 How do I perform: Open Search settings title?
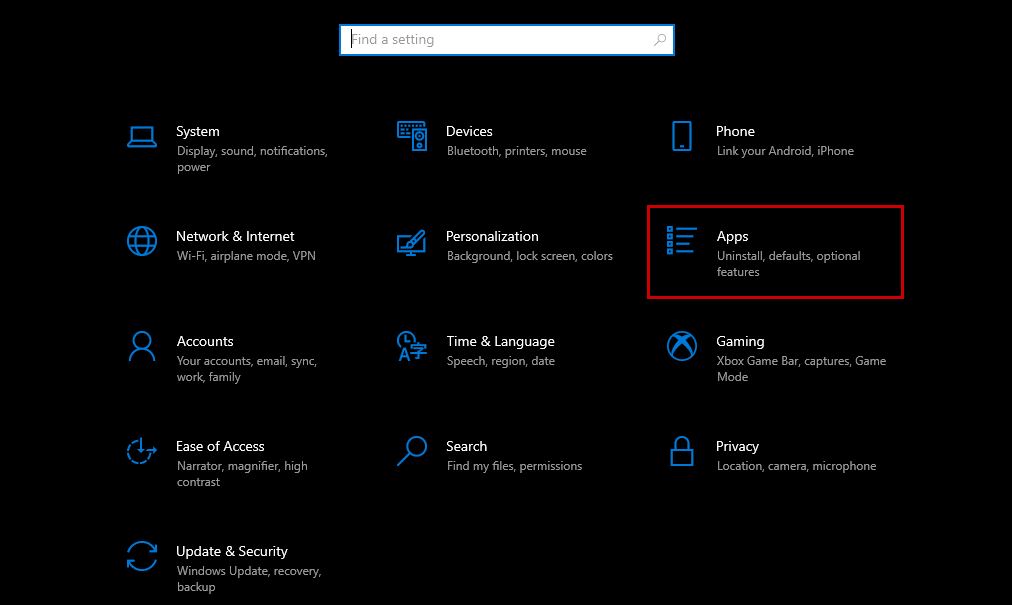click(466, 446)
